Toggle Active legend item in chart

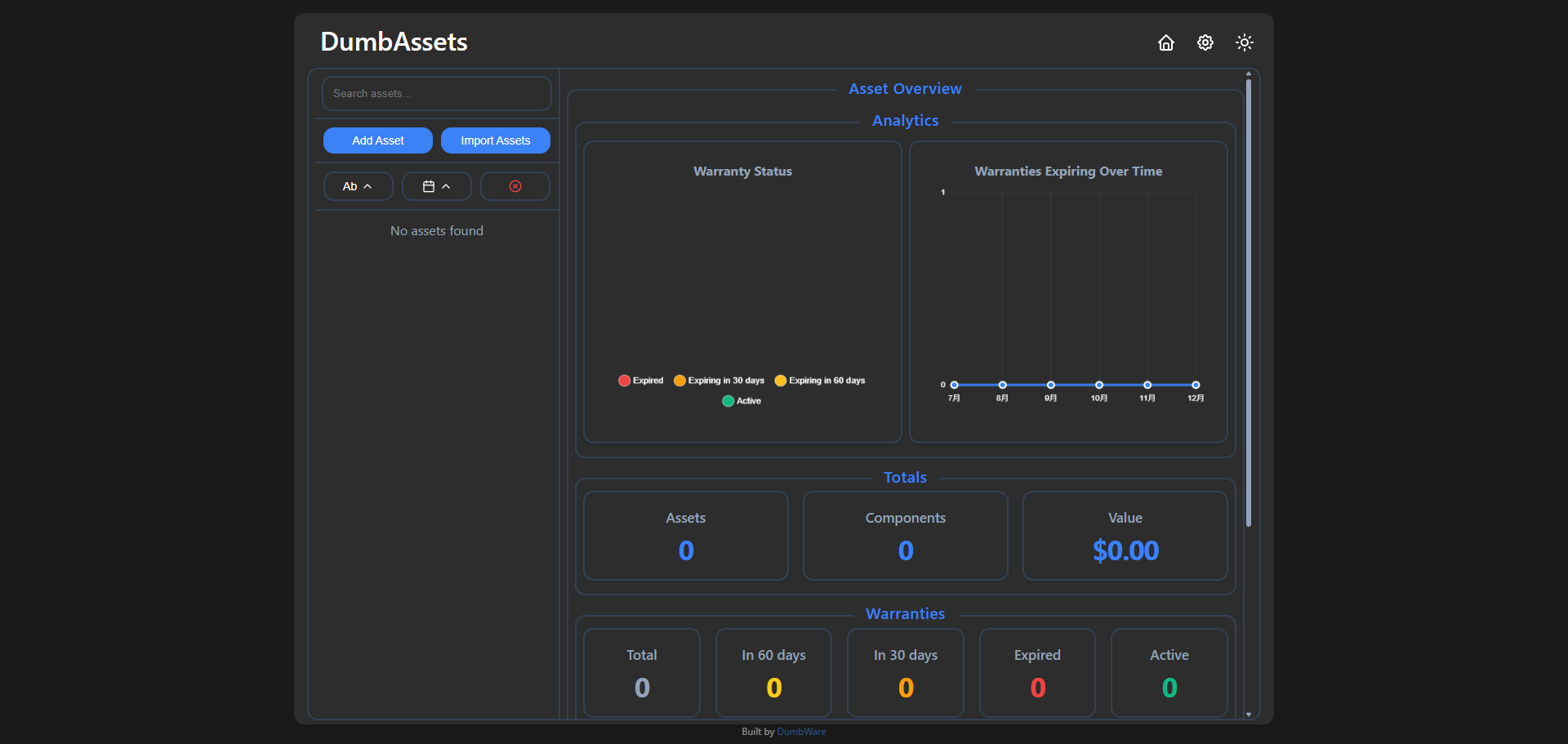pos(742,401)
